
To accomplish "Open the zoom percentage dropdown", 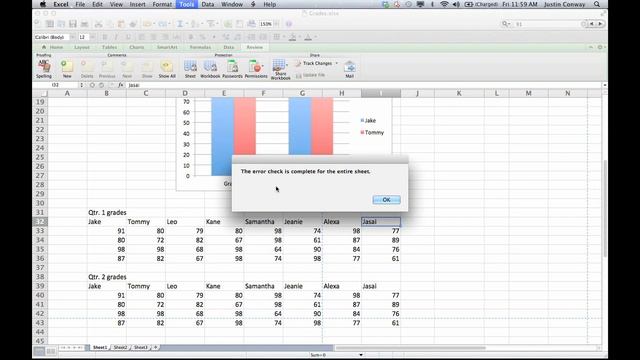I will click(x=277, y=24).
